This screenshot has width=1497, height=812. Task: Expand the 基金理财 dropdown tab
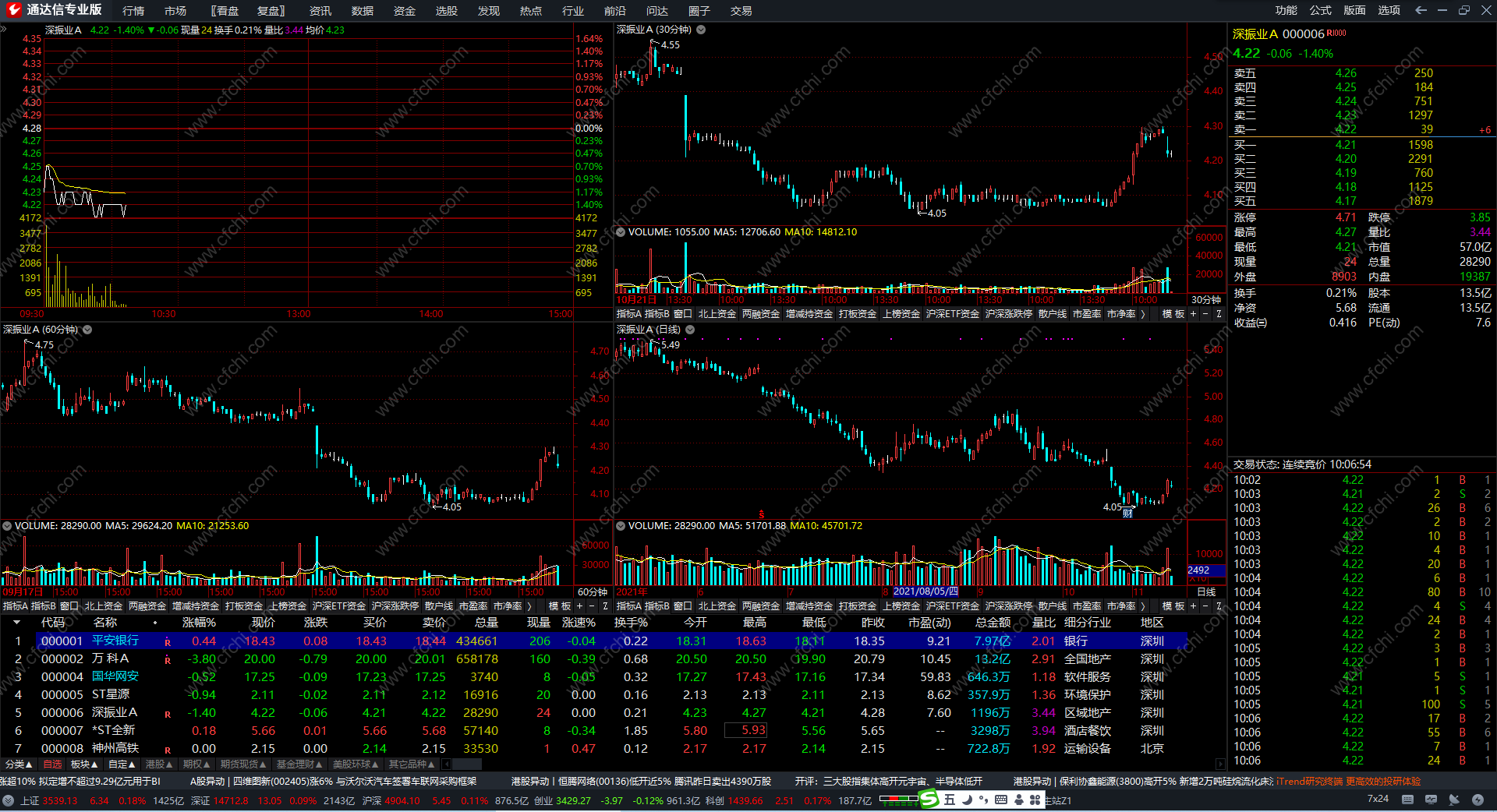click(x=299, y=764)
